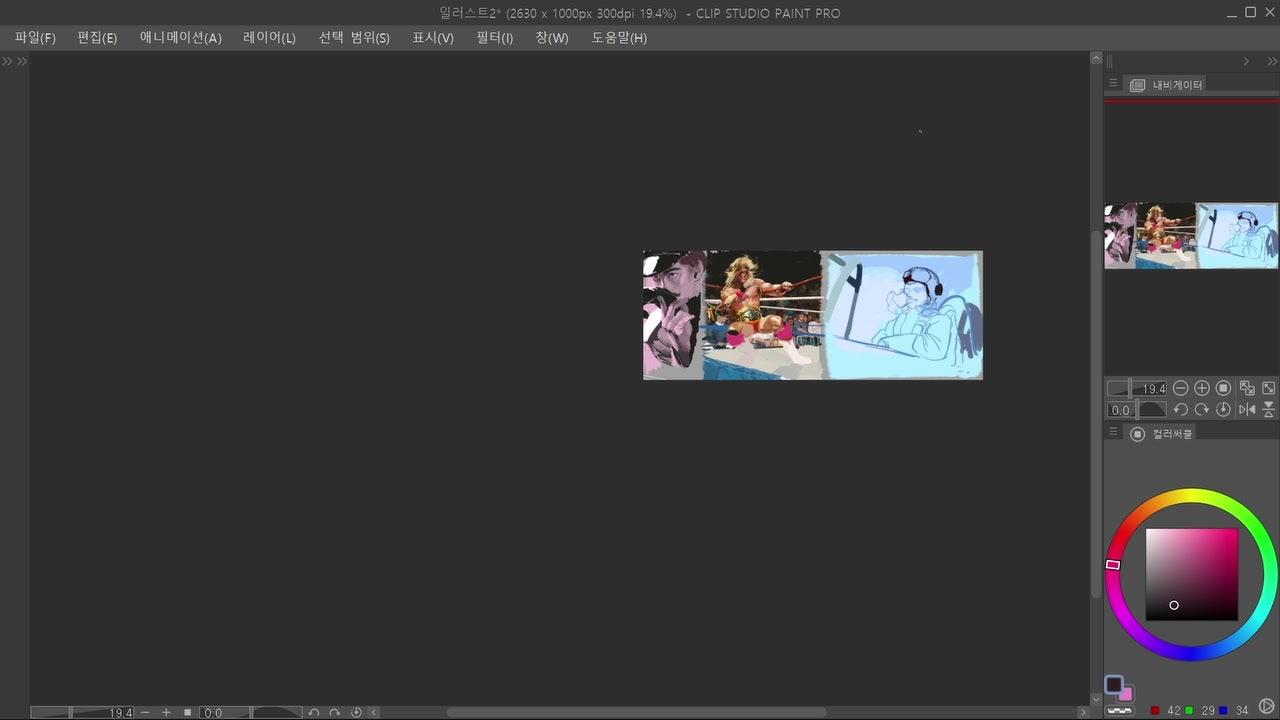Reset zoom to 100% in Navigator
Screen dimensions: 1280x720
1223,388
